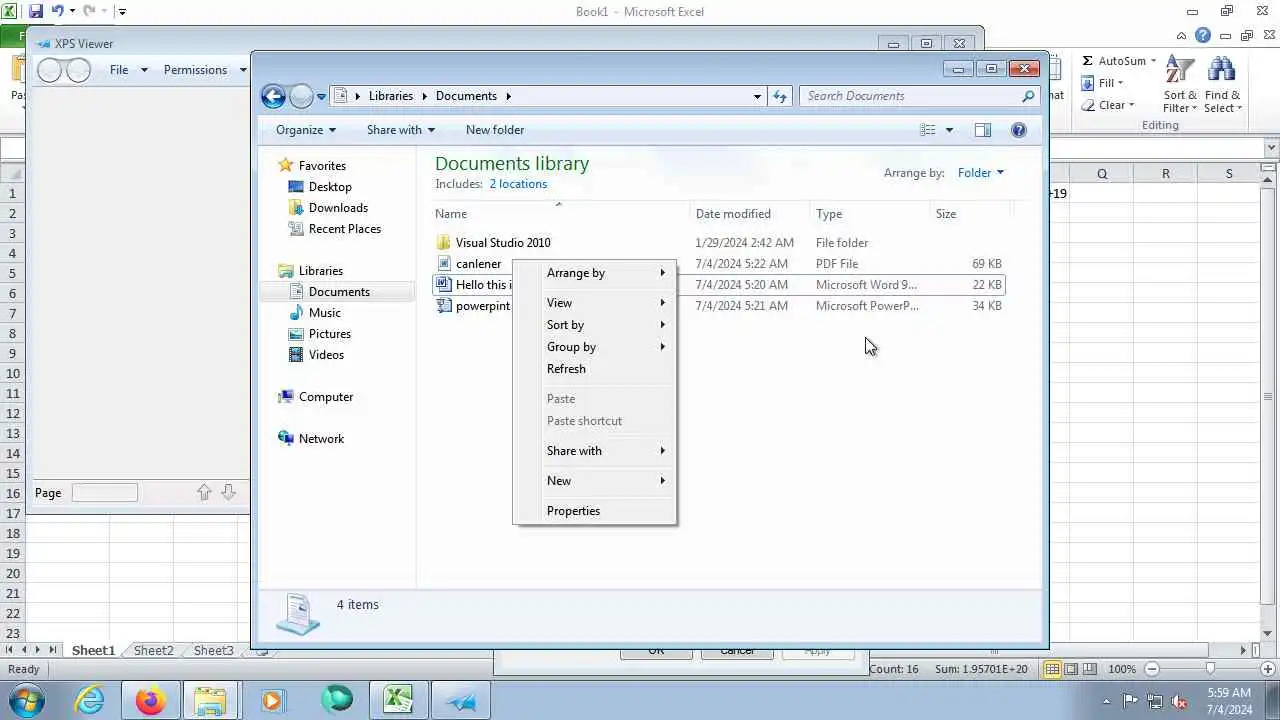Image resolution: width=1280 pixels, height=720 pixels.
Task: Open Recent Places in navigation pane
Action: point(345,229)
